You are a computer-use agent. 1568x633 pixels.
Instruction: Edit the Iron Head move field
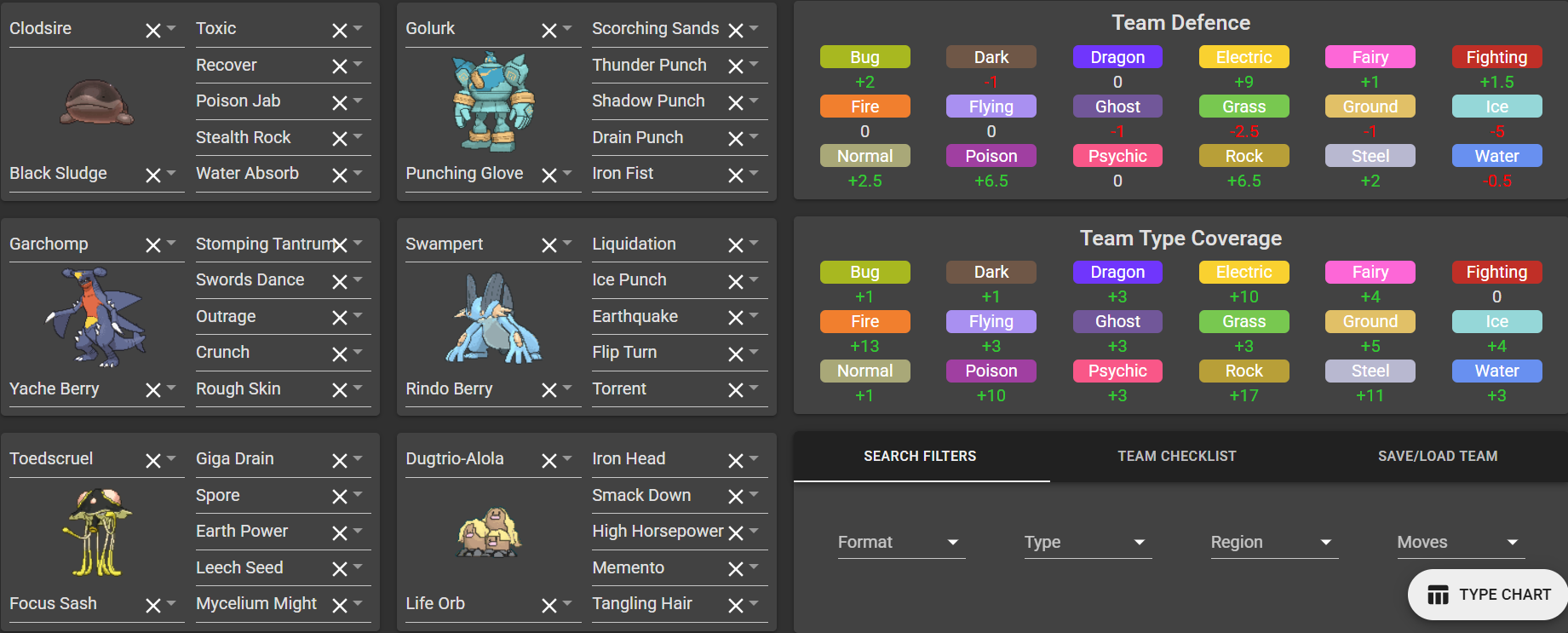pos(680,459)
